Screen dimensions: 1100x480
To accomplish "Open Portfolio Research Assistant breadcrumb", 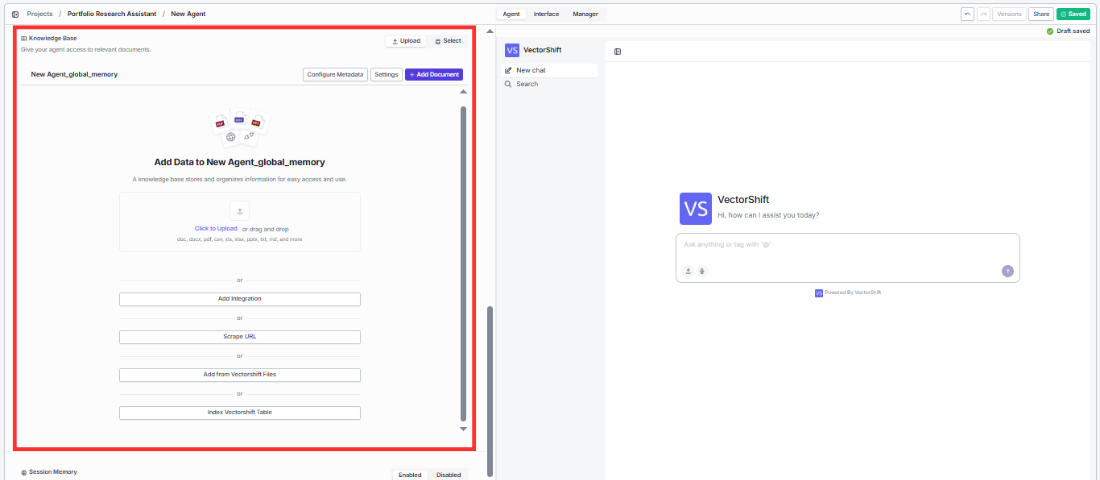I will [112, 14].
